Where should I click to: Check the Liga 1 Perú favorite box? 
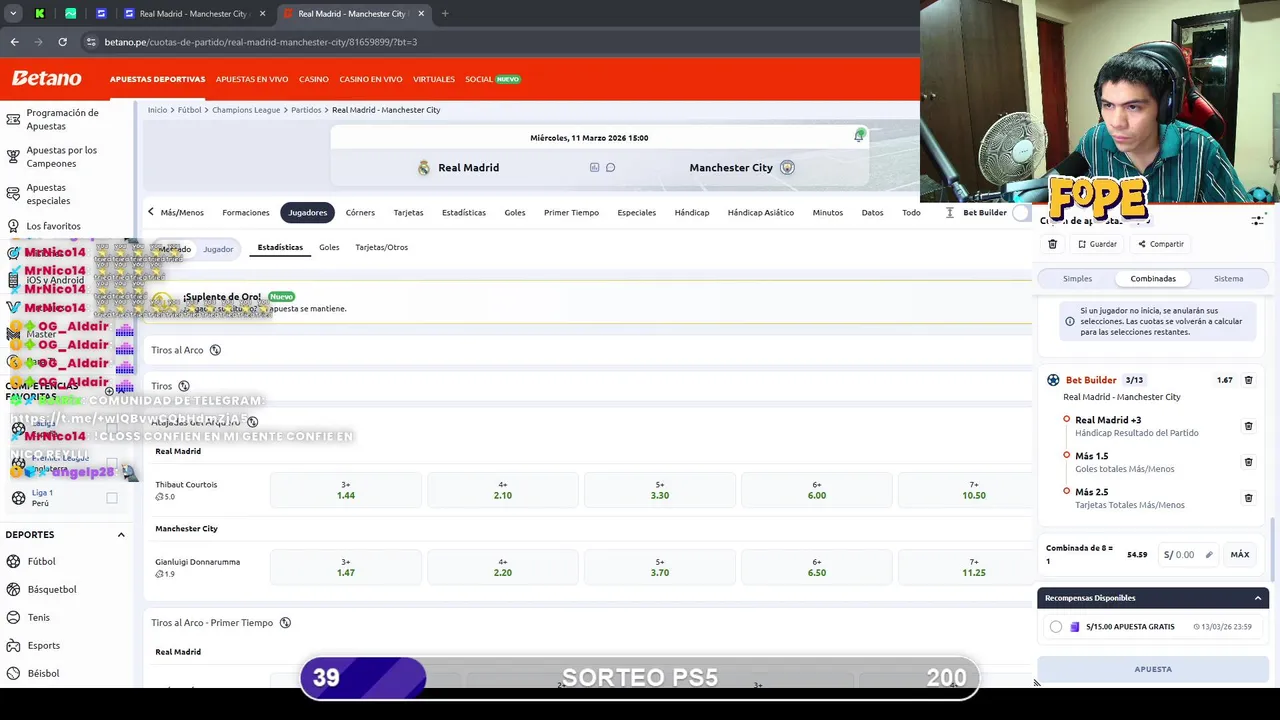(112, 498)
